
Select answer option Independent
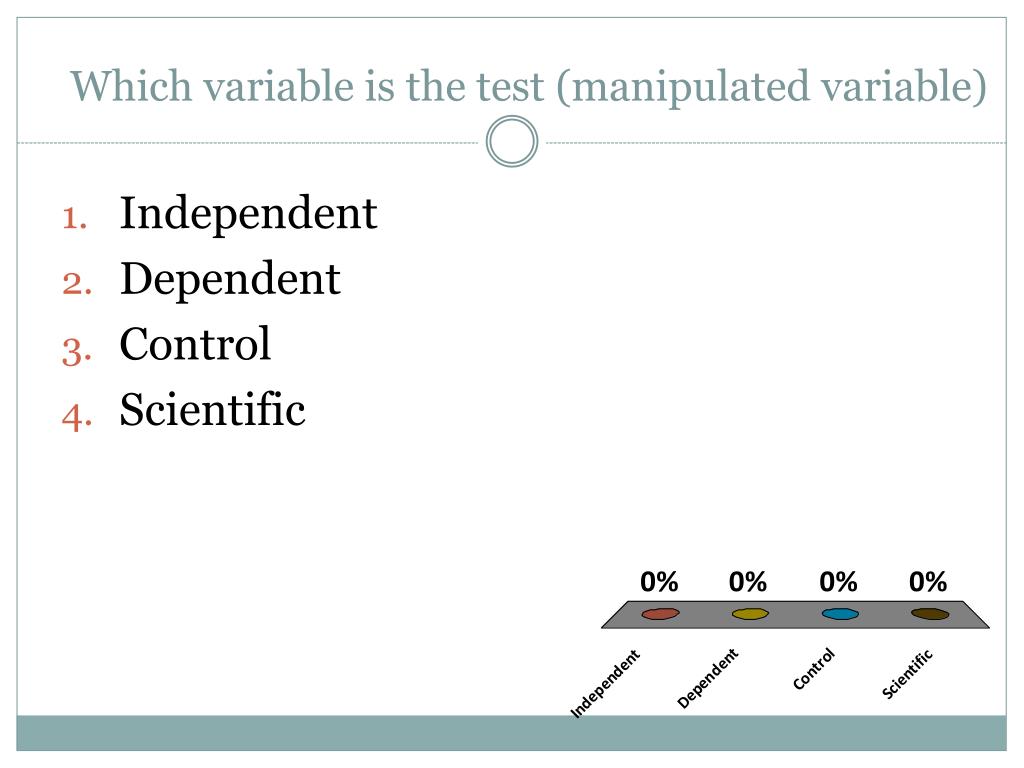pos(248,213)
